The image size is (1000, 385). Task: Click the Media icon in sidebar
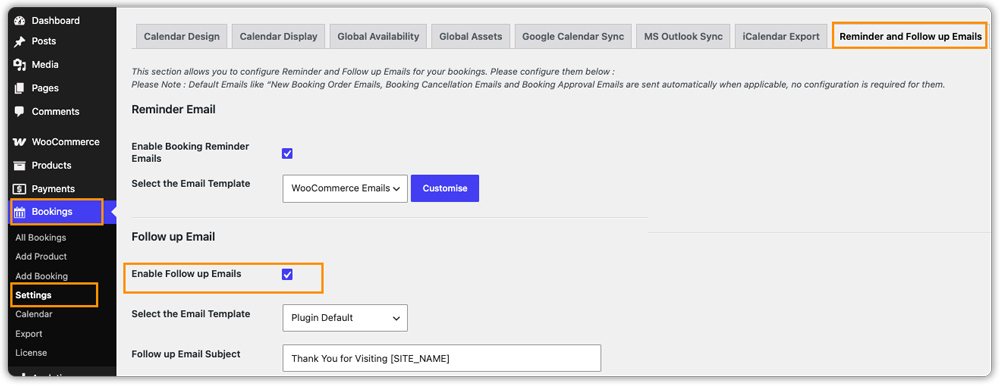click(x=19, y=64)
